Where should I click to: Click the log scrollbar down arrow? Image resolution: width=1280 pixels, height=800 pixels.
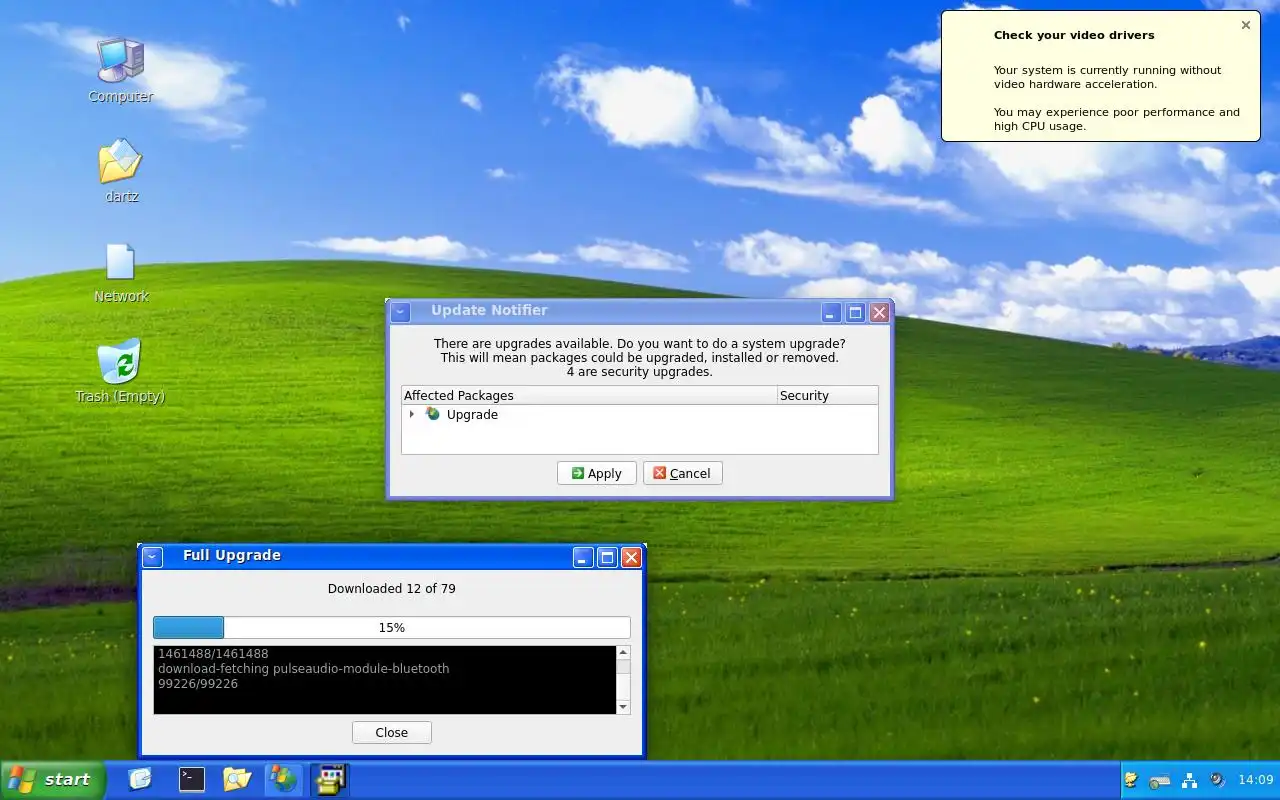[623, 707]
